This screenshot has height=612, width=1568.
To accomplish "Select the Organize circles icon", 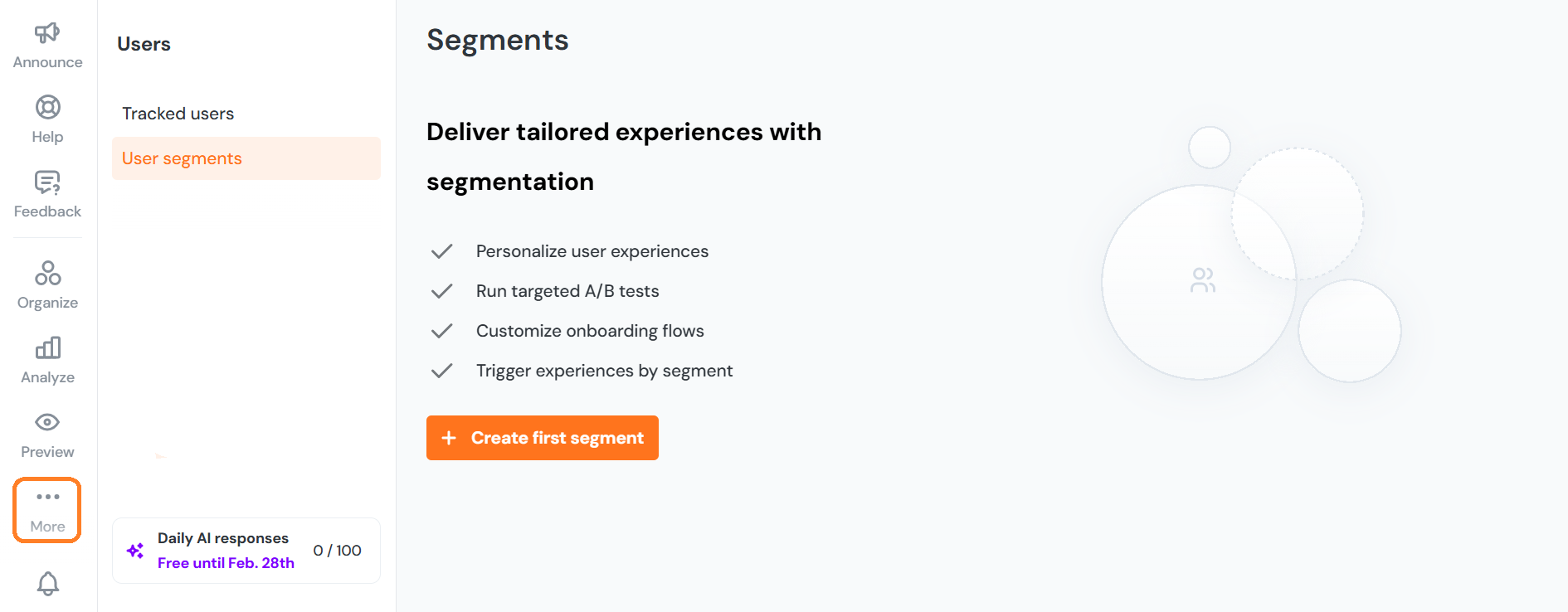I will pyautogui.click(x=47, y=274).
